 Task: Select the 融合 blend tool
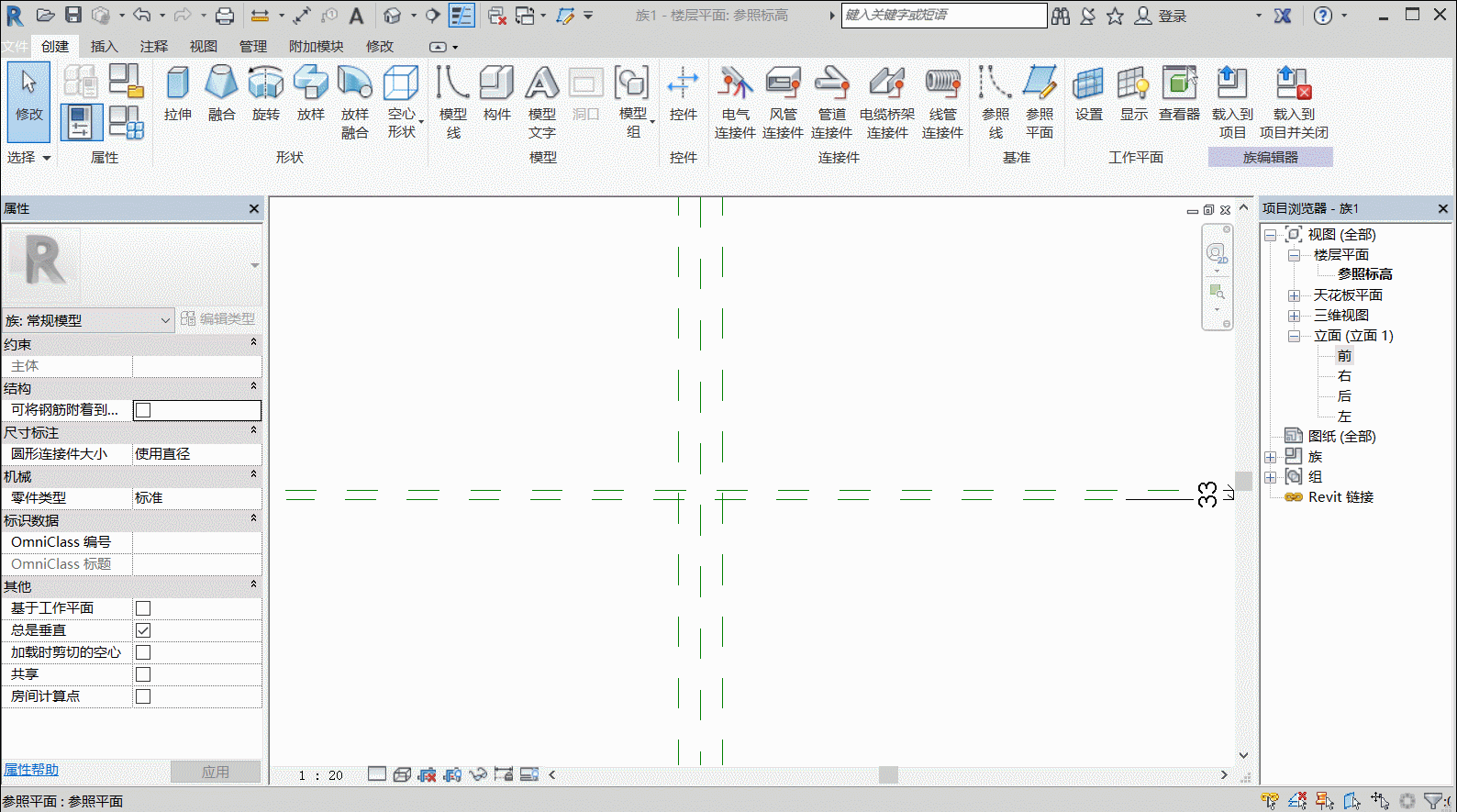click(x=221, y=94)
